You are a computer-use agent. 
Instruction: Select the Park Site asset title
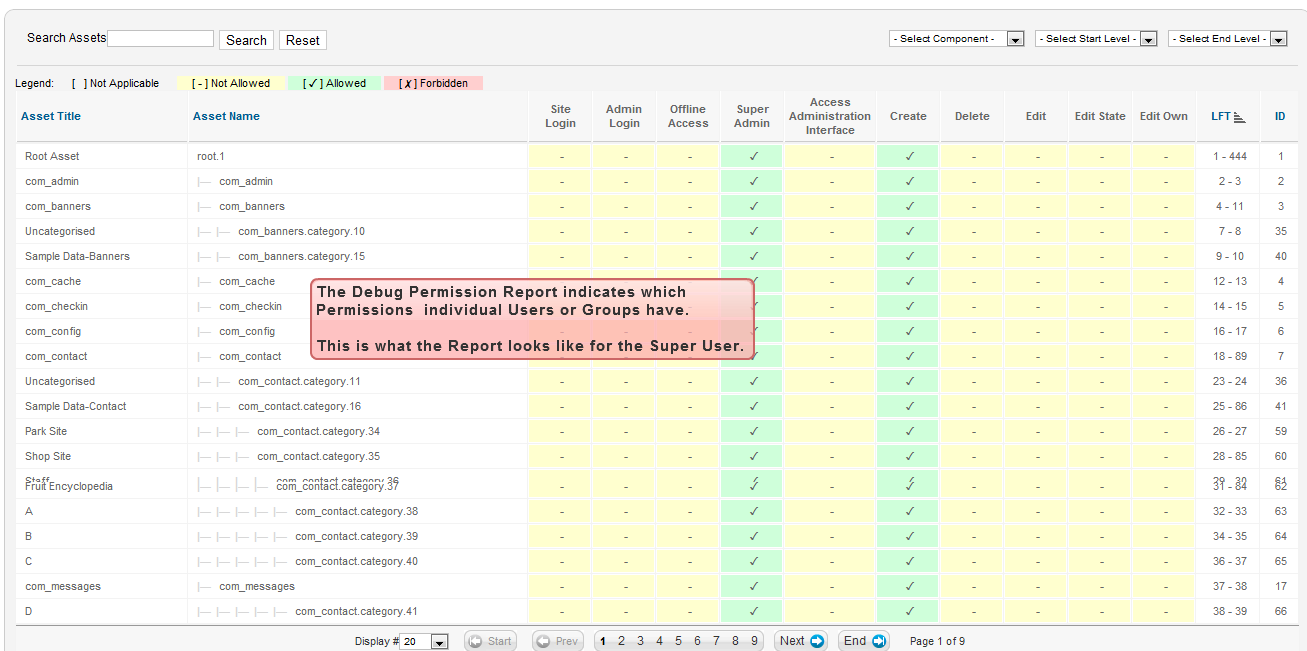click(46, 431)
